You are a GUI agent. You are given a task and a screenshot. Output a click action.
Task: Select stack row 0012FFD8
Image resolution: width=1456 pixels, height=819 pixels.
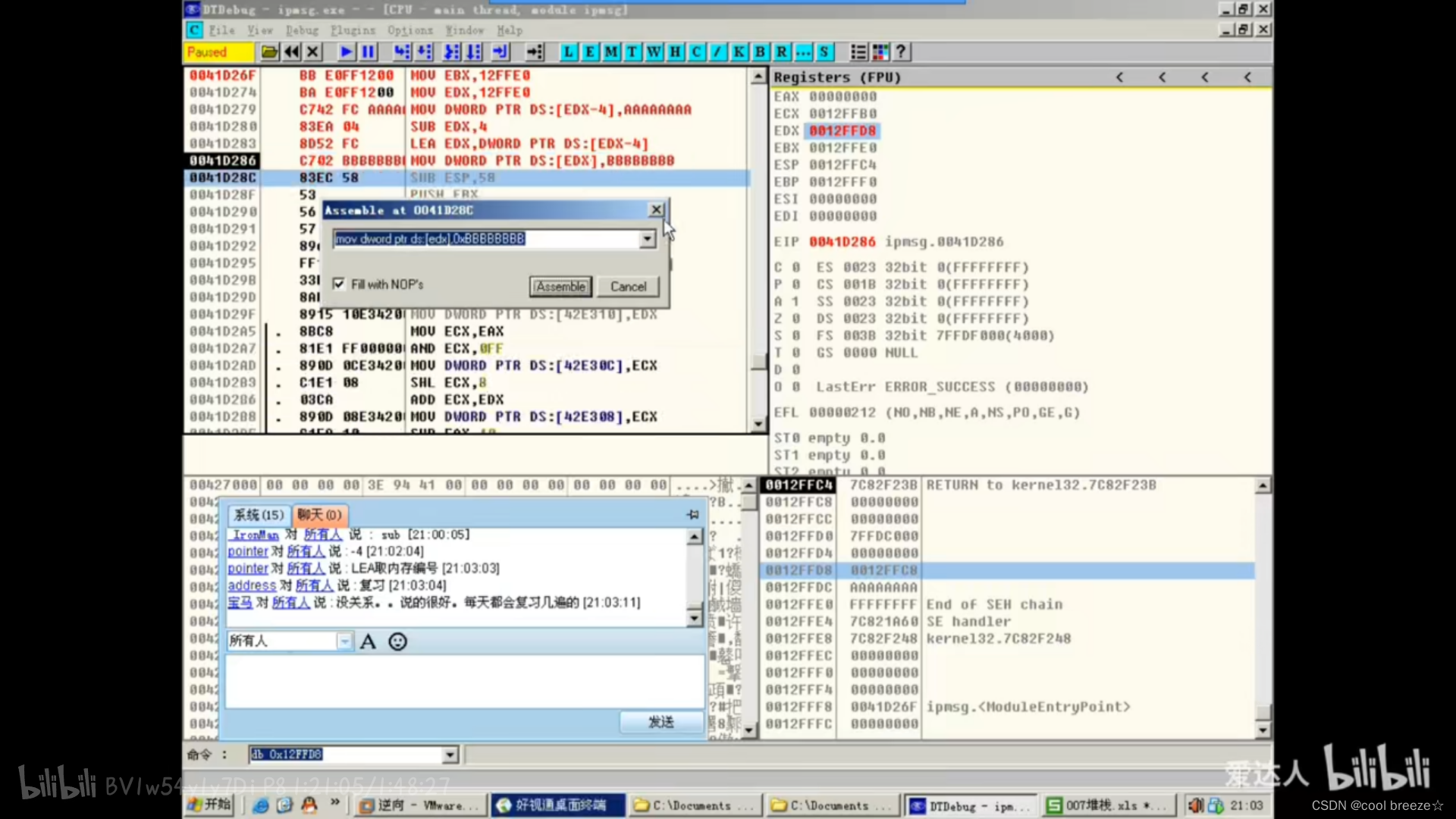[x=1007, y=570]
